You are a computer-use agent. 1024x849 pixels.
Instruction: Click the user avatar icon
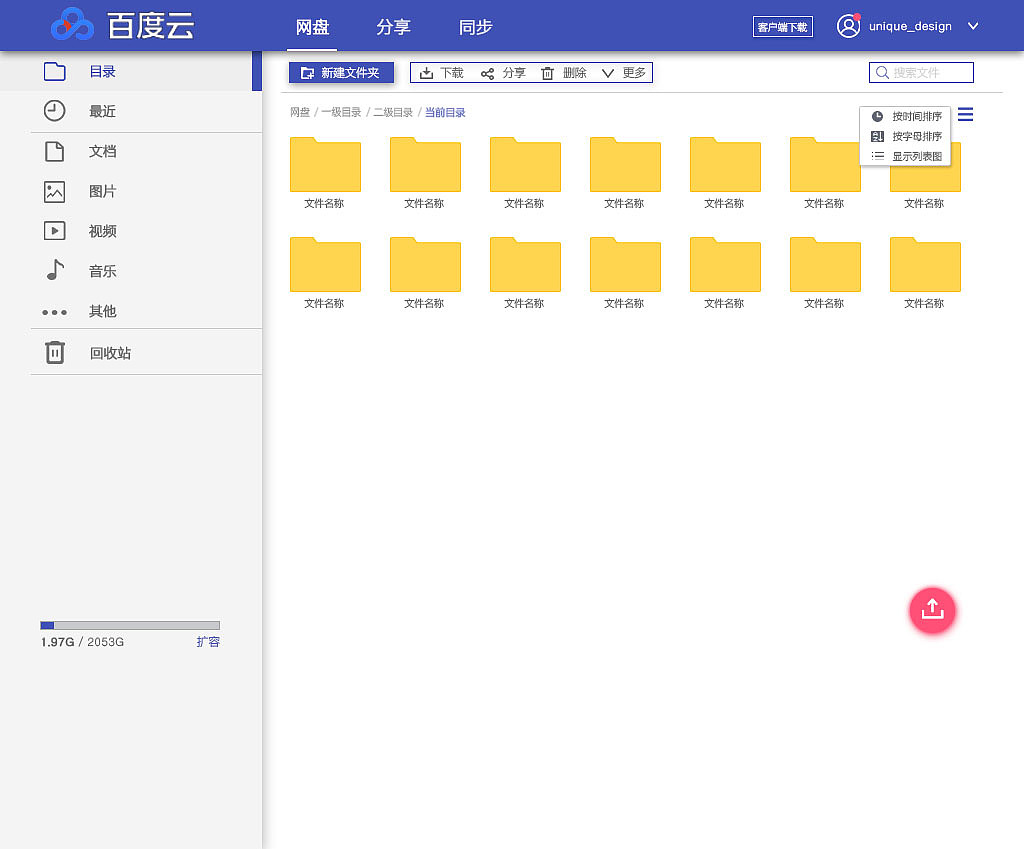(848, 26)
